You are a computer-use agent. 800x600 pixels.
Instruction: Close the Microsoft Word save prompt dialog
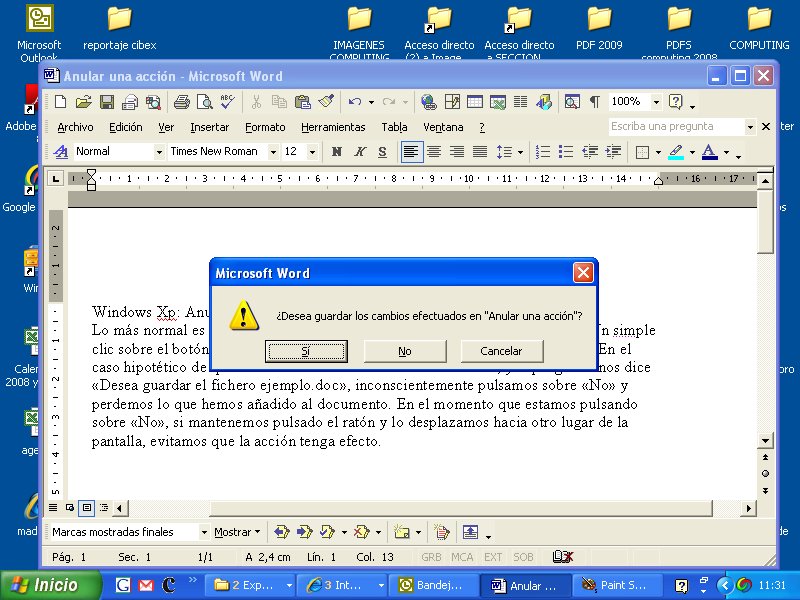click(583, 273)
